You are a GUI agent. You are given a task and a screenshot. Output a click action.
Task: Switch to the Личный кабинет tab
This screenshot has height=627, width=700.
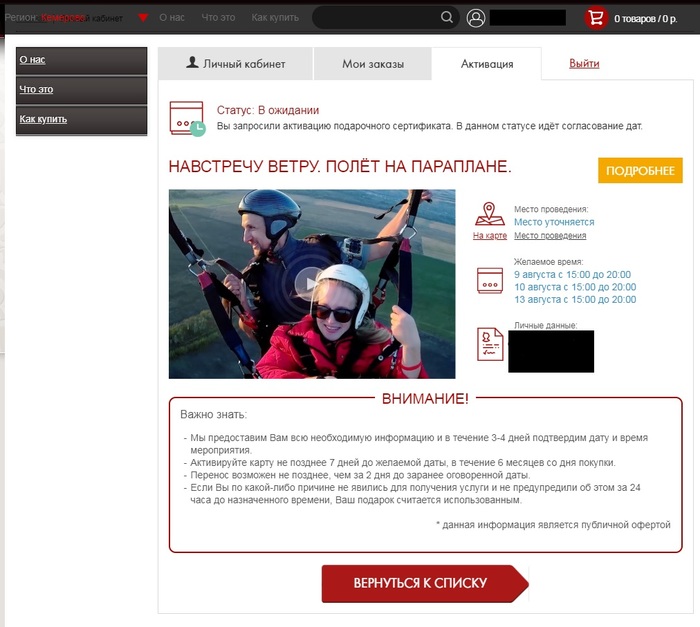[x=236, y=64]
